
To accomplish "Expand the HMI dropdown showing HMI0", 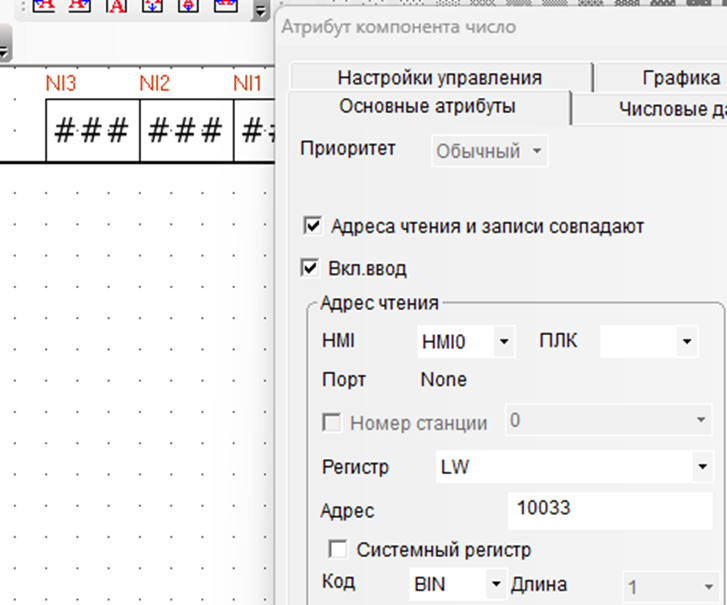I will pos(466,342).
